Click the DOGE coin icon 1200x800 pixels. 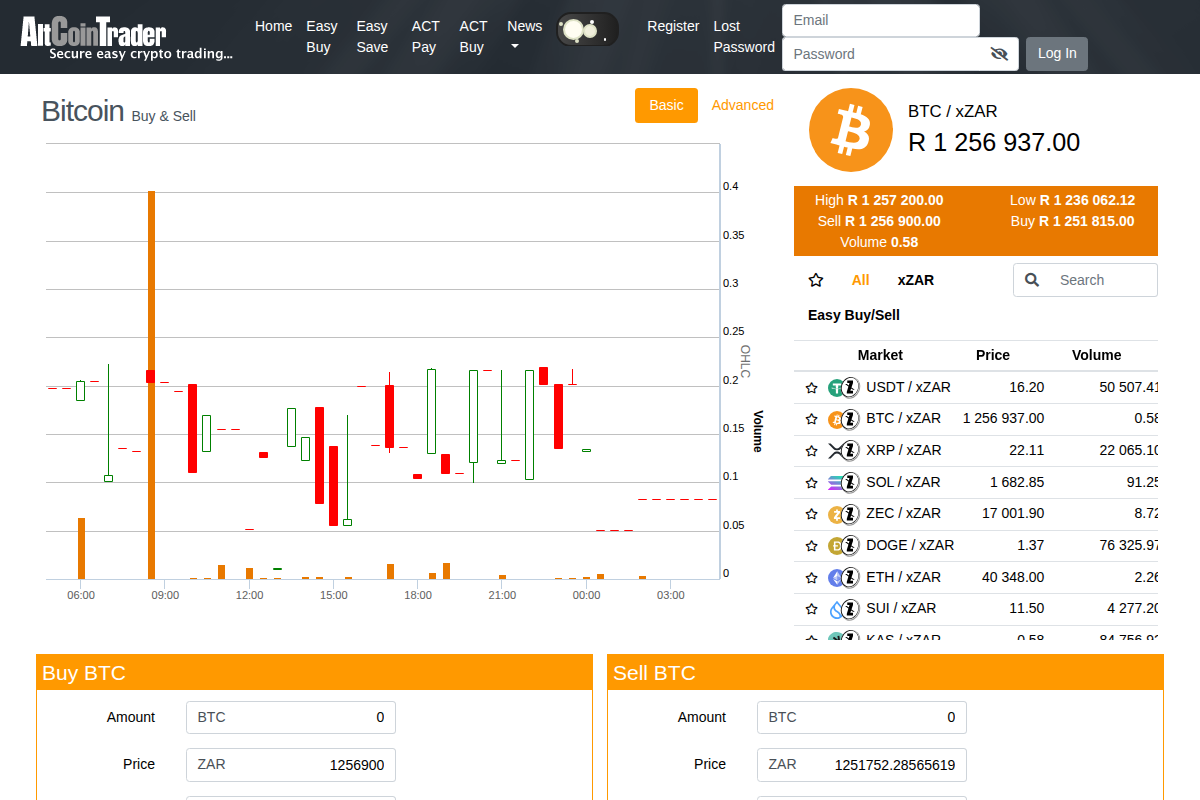tap(837, 546)
